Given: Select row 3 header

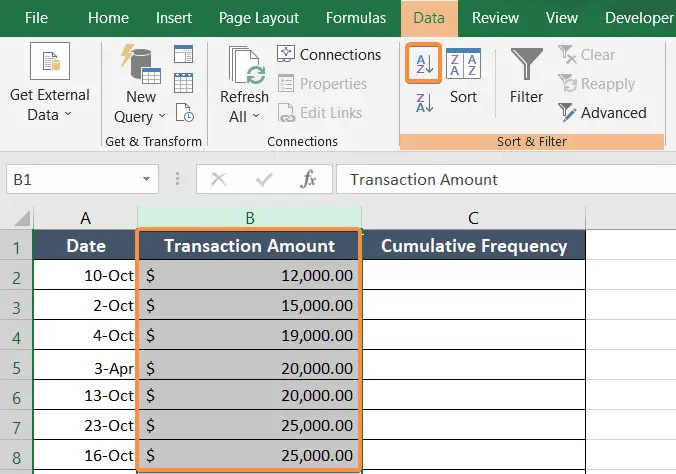Looking at the screenshot, I should 16,305.
